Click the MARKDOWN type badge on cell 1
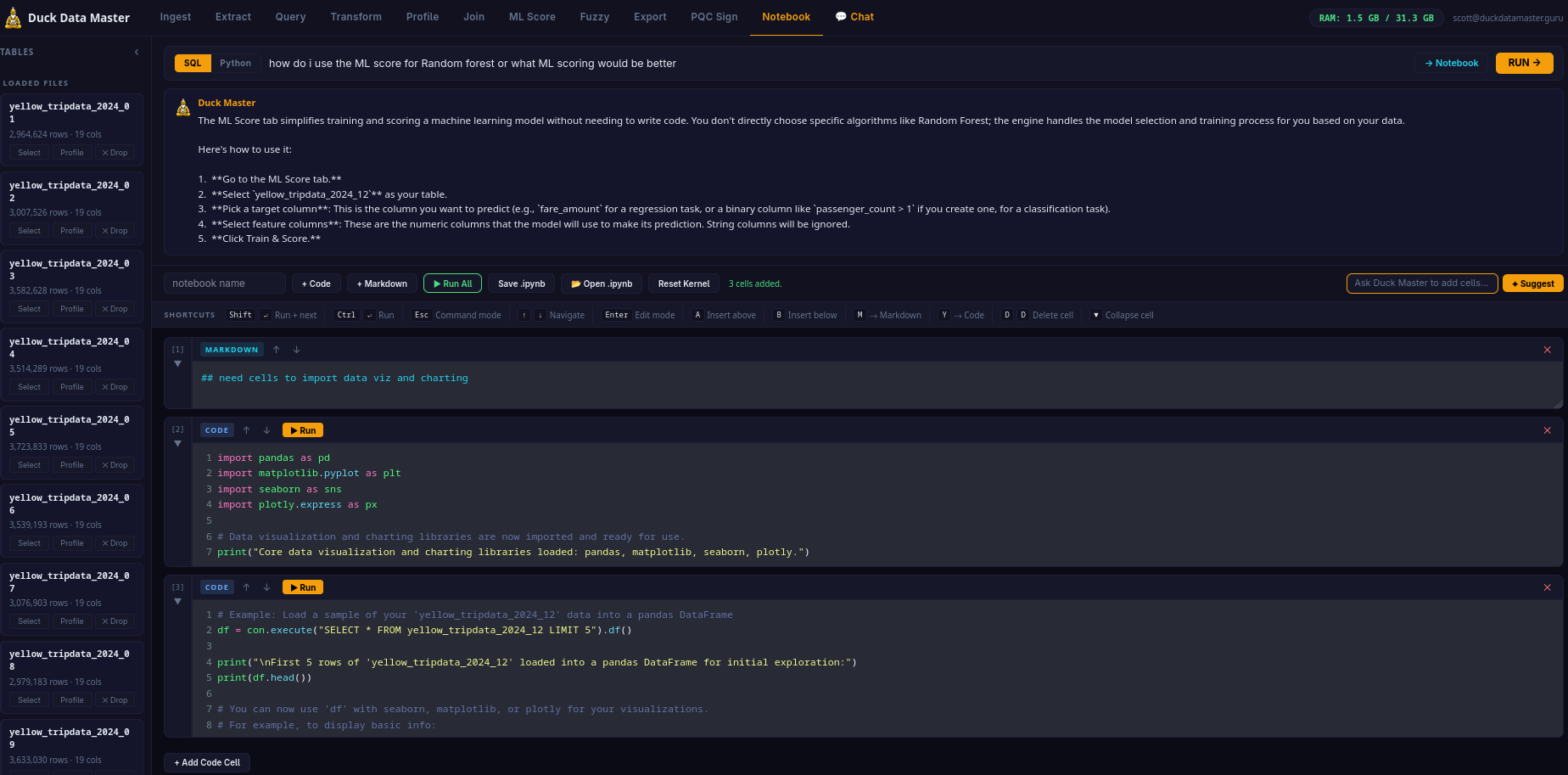Screen dimensions: 1568x775 [232, 350]
